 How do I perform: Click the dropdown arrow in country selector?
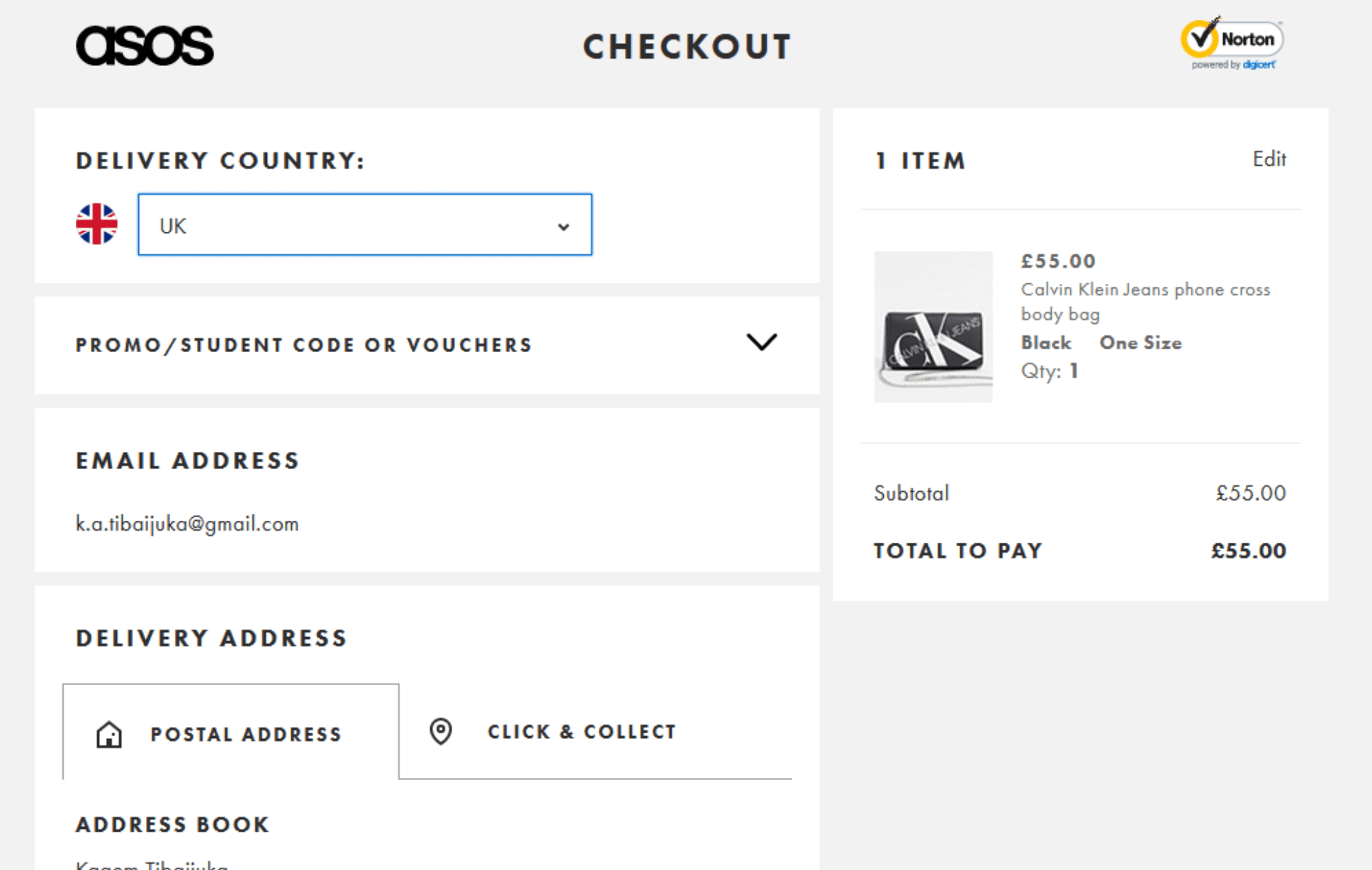pyautogui.click(x=563, y=227)
